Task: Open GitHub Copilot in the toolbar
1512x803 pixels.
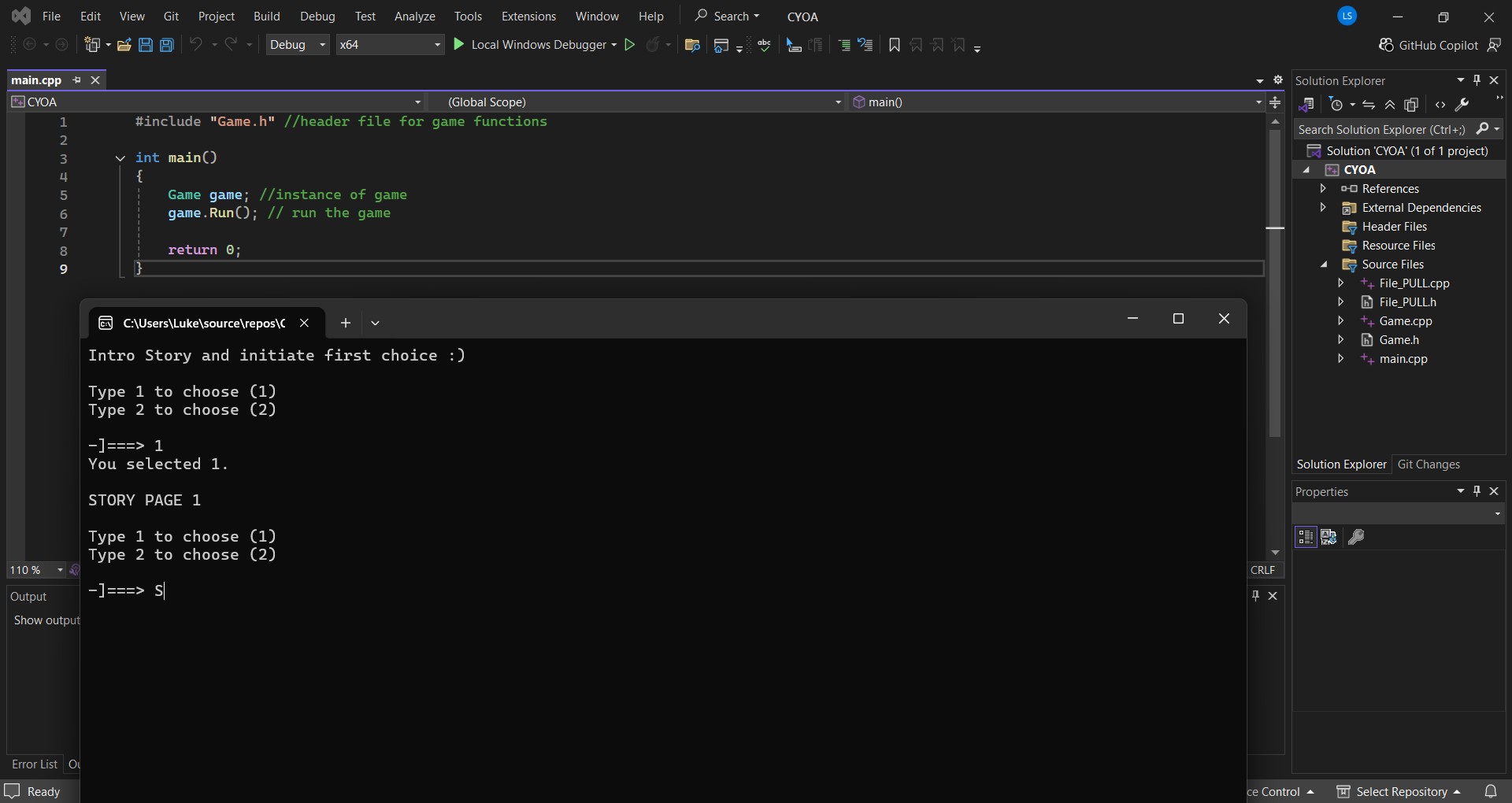Action: pyautogui.click(x=1429, y=45)
